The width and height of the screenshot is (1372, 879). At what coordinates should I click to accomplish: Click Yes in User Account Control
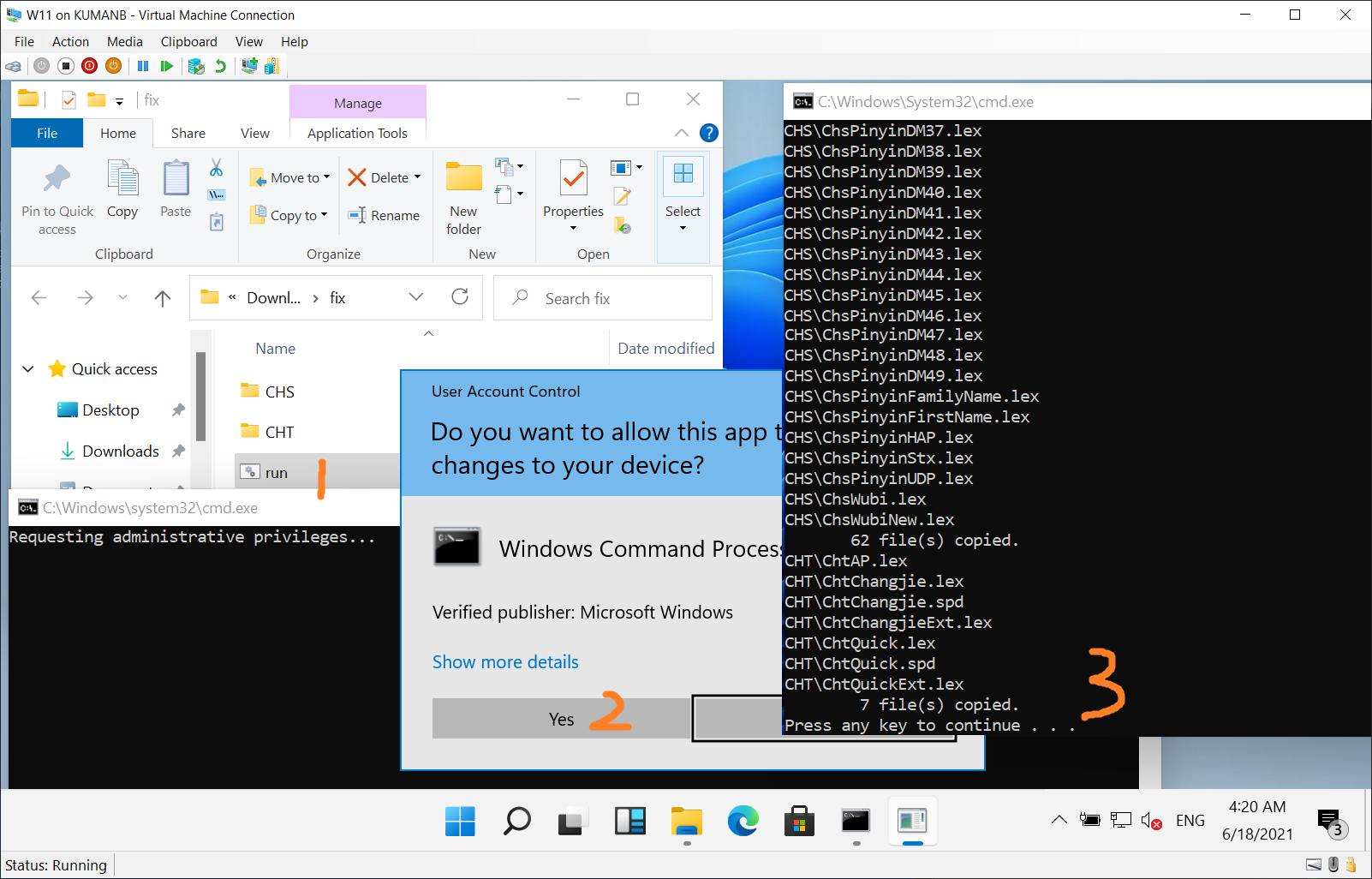562,719
